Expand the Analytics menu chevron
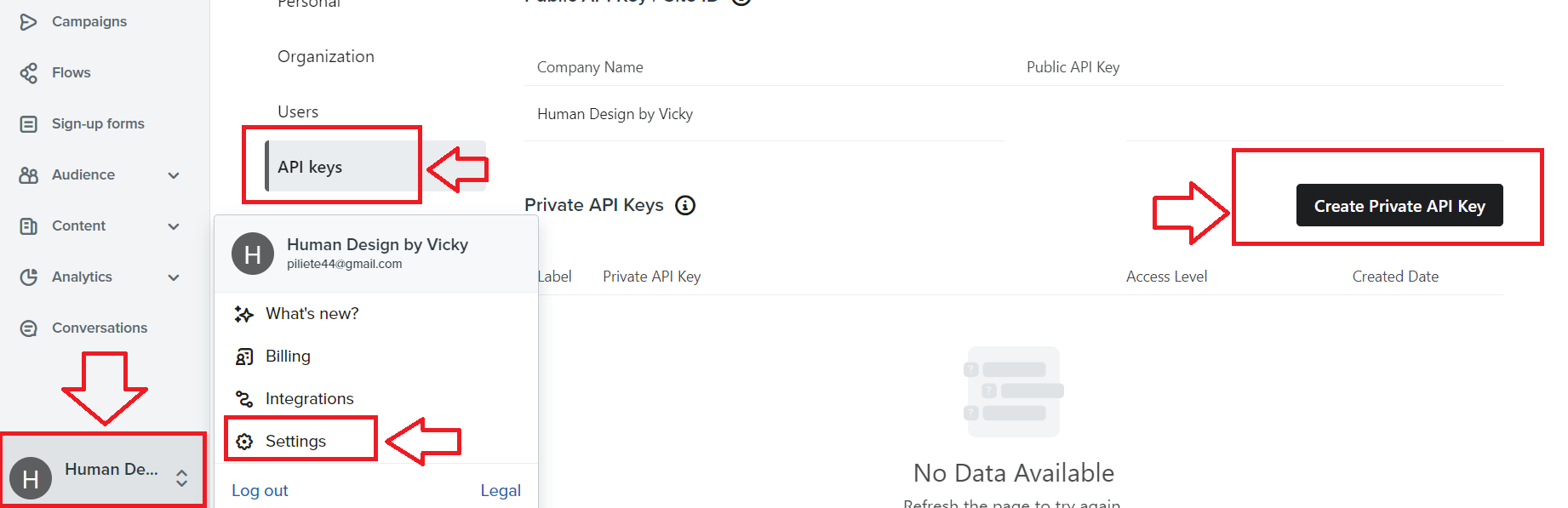 point(174,277)
